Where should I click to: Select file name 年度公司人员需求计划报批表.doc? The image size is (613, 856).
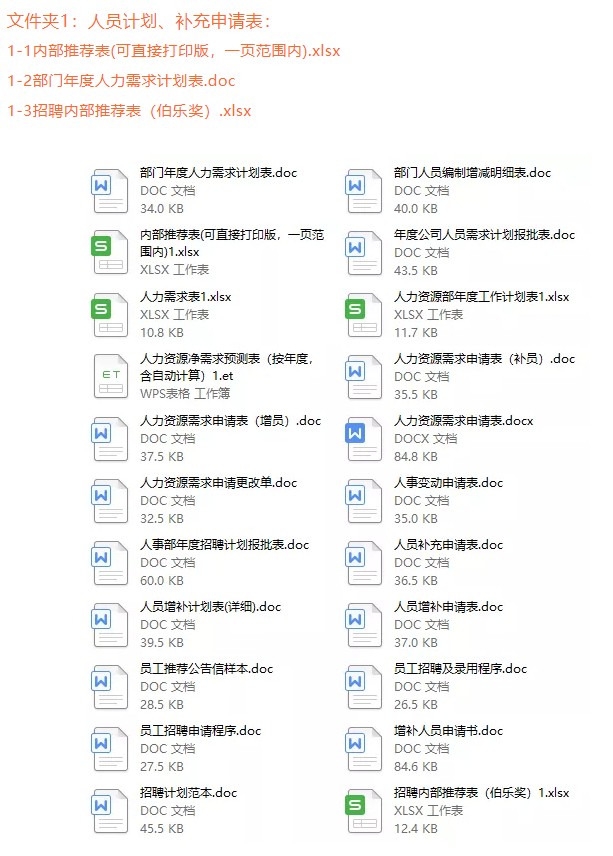[485, 235]
